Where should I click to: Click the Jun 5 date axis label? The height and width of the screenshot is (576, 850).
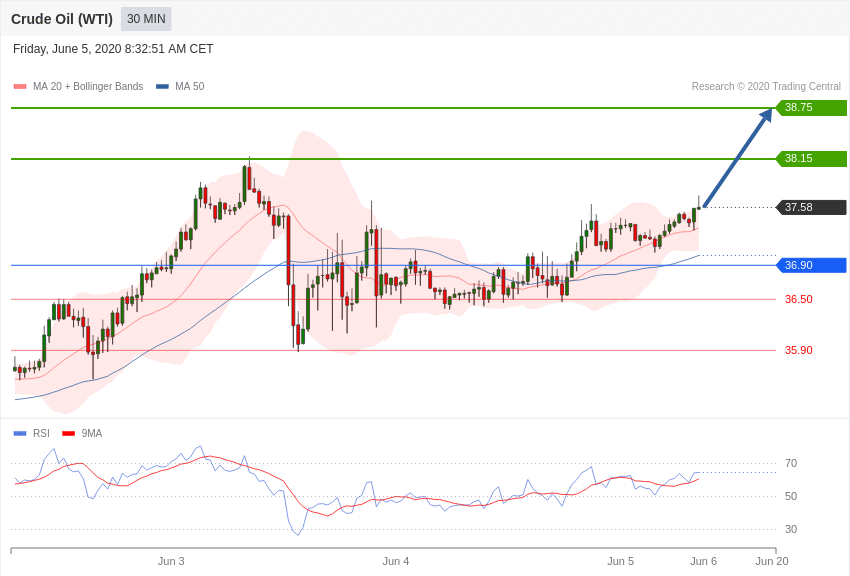point(621,561)
